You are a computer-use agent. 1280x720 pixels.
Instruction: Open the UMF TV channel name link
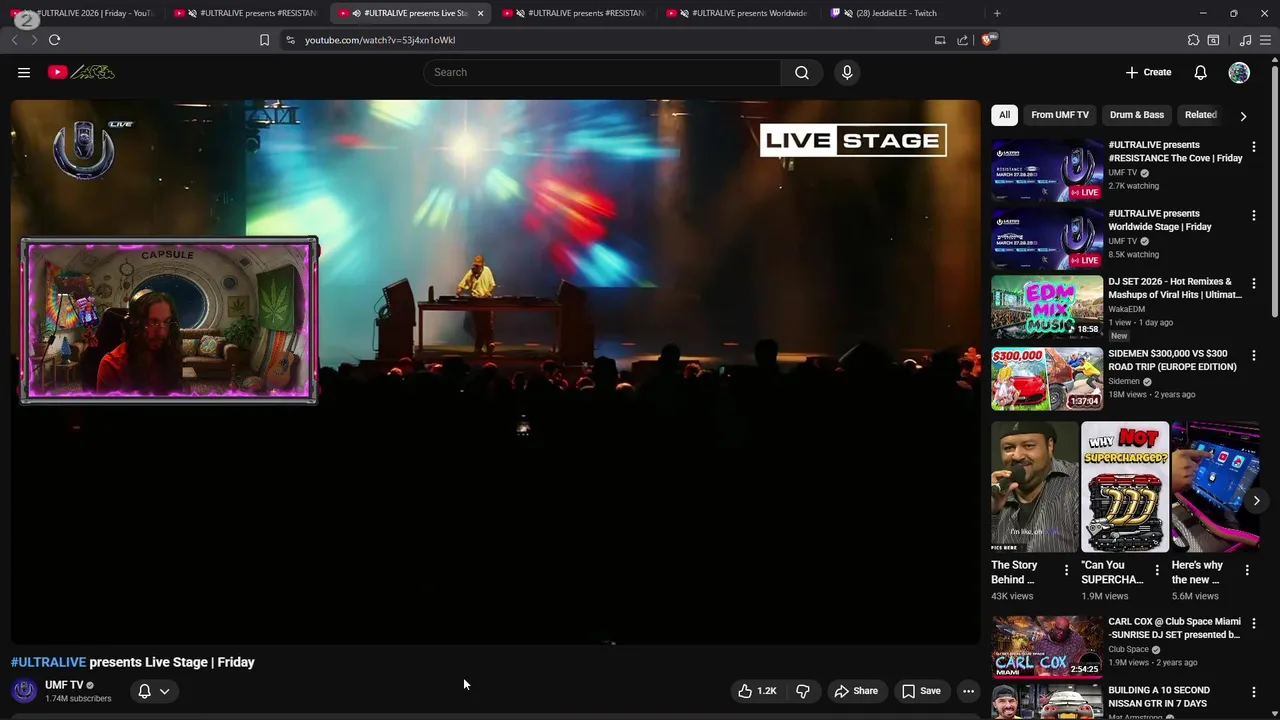click(64, 685)
